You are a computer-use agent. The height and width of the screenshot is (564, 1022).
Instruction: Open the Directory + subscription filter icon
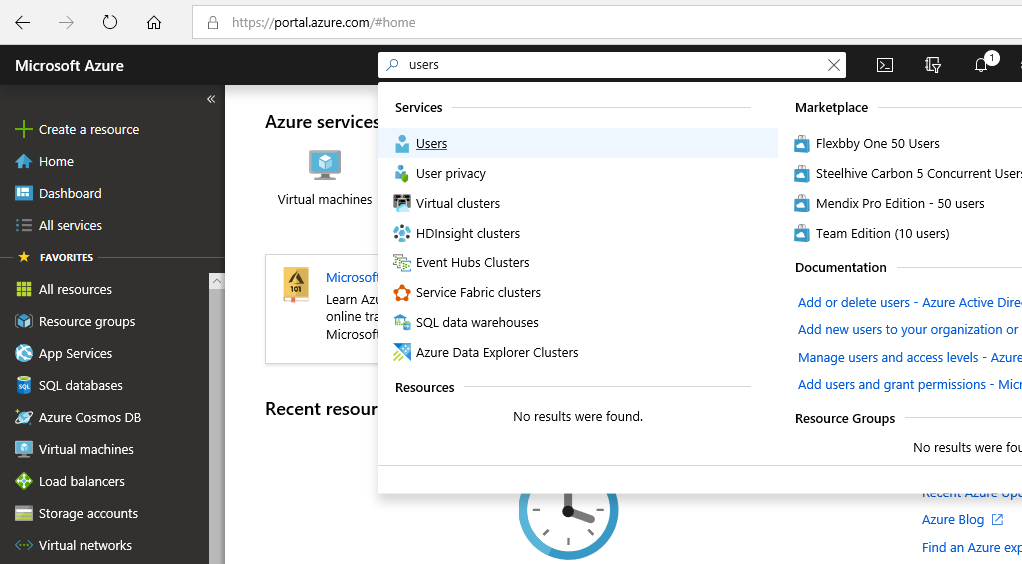pyautogui.click(x=933, y=65)
